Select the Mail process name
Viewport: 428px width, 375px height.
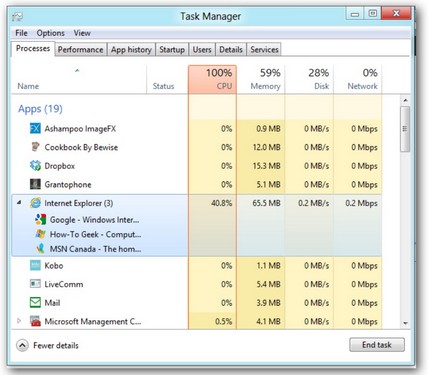pos(52,303)
